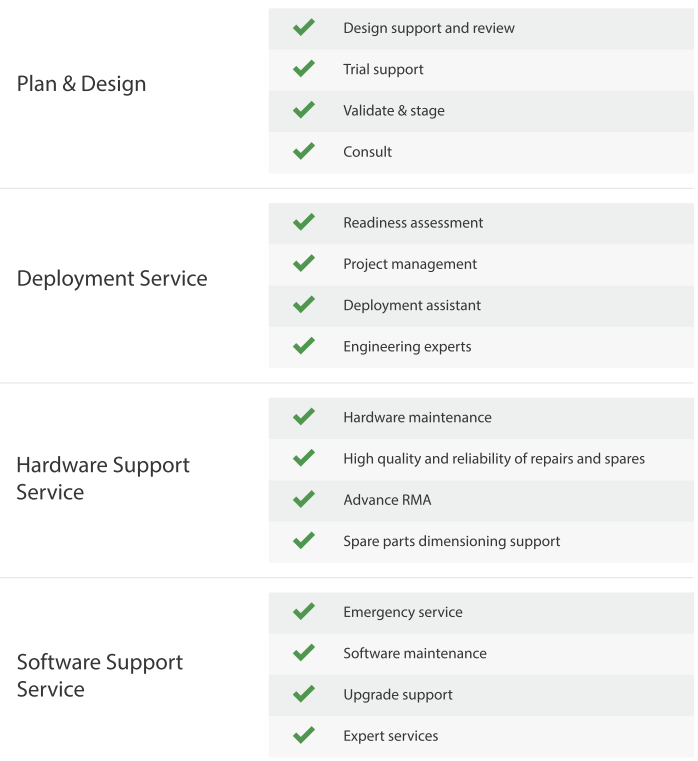Click the Engineering experts text
698x761 pixels.
coord(407,347)
